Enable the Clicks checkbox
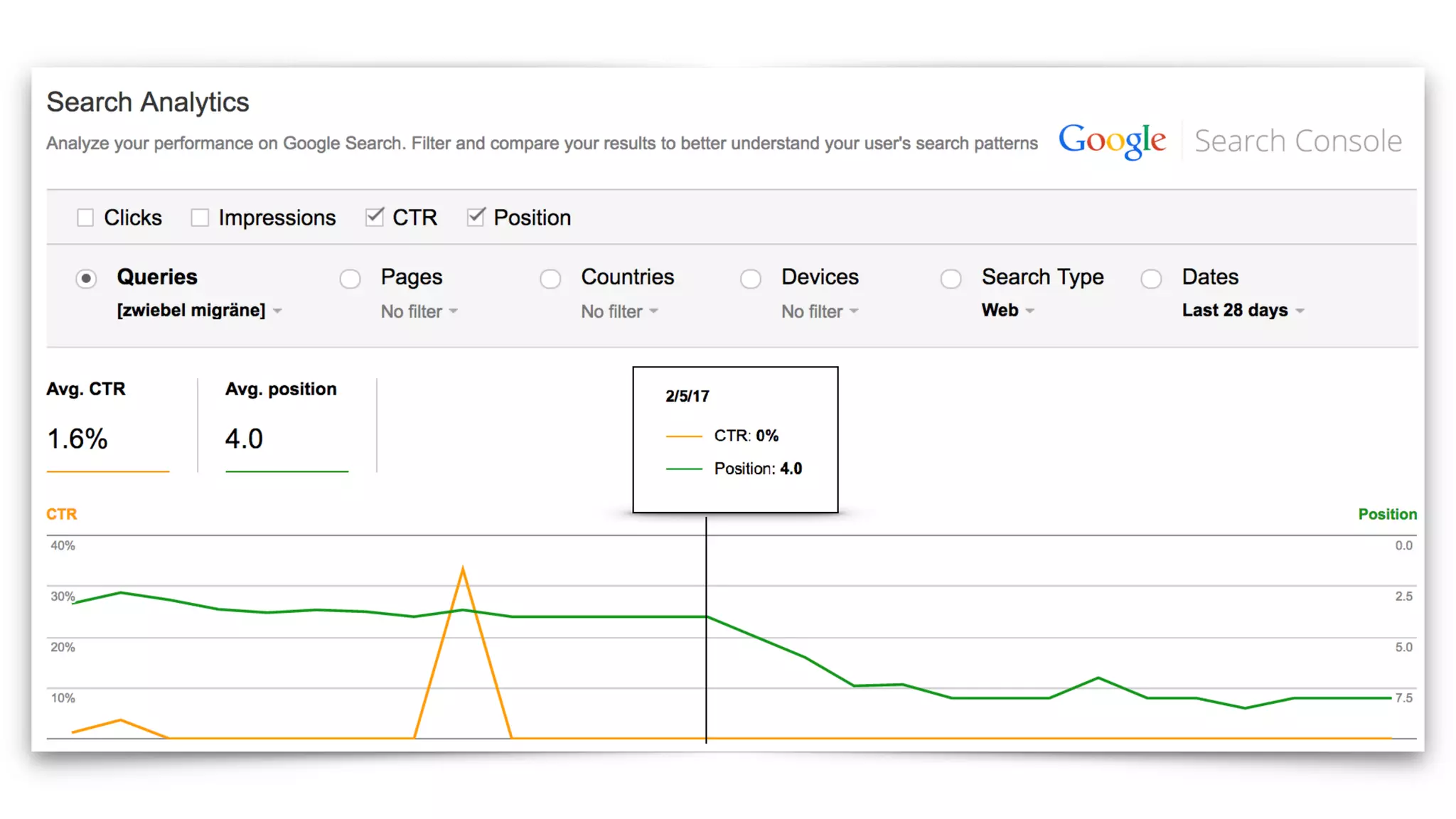Viewport: 1456px width, 819px height. coord(85,218)
